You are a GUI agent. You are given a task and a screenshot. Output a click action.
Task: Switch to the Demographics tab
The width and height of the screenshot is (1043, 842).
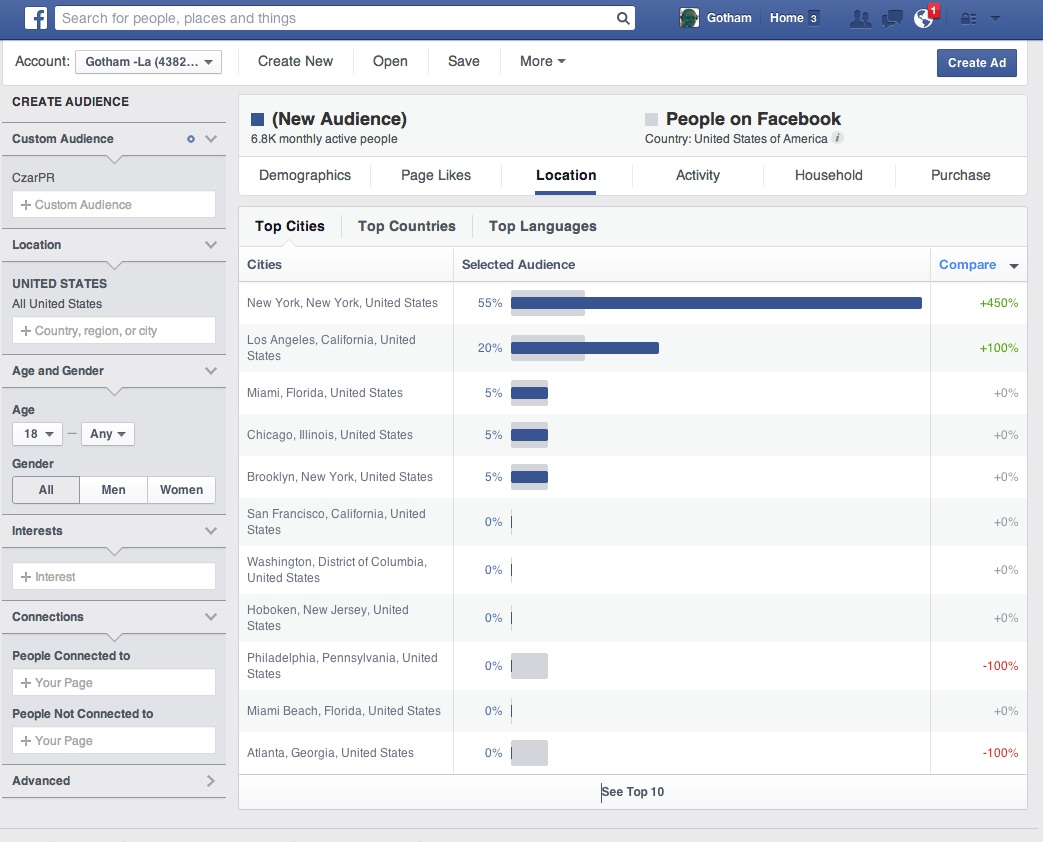305,175
